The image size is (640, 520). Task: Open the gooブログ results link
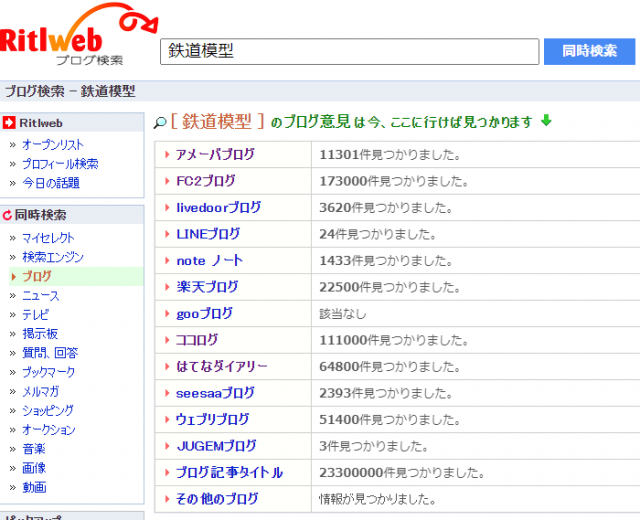[x=204, y=313]
